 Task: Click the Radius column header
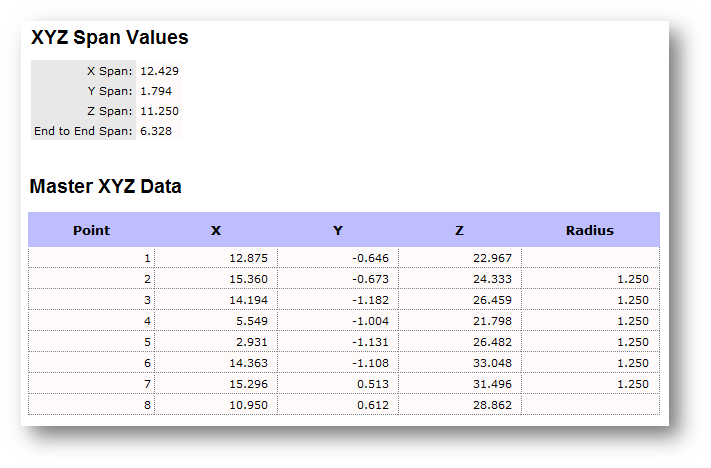[x=590, y=230]
